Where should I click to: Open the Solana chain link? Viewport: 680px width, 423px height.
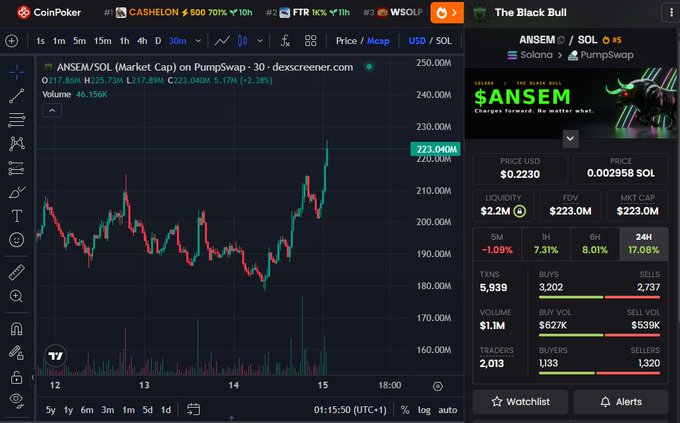(530, 55)
